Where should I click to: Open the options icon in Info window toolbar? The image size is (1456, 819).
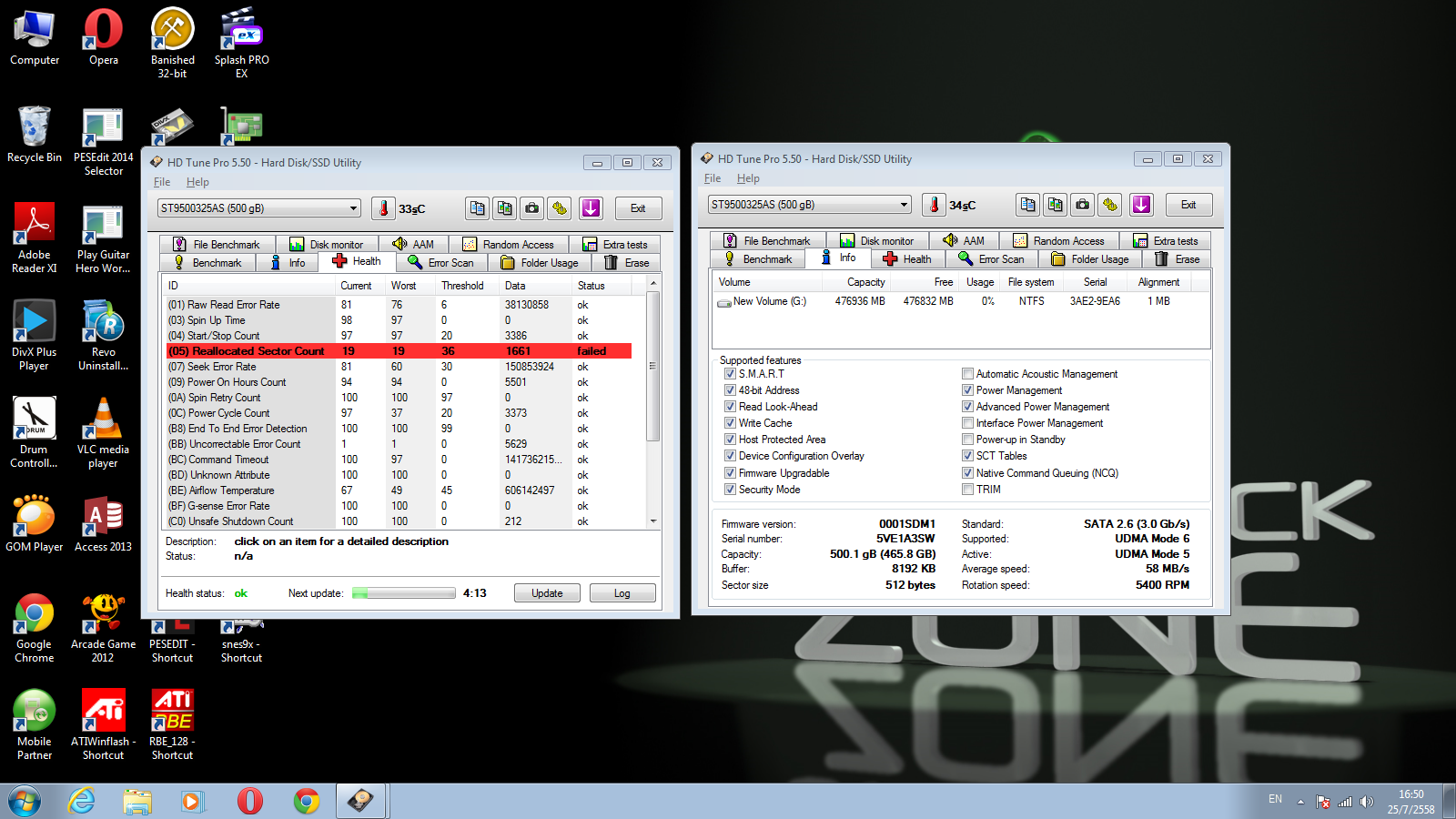[x=1110, y=205]
